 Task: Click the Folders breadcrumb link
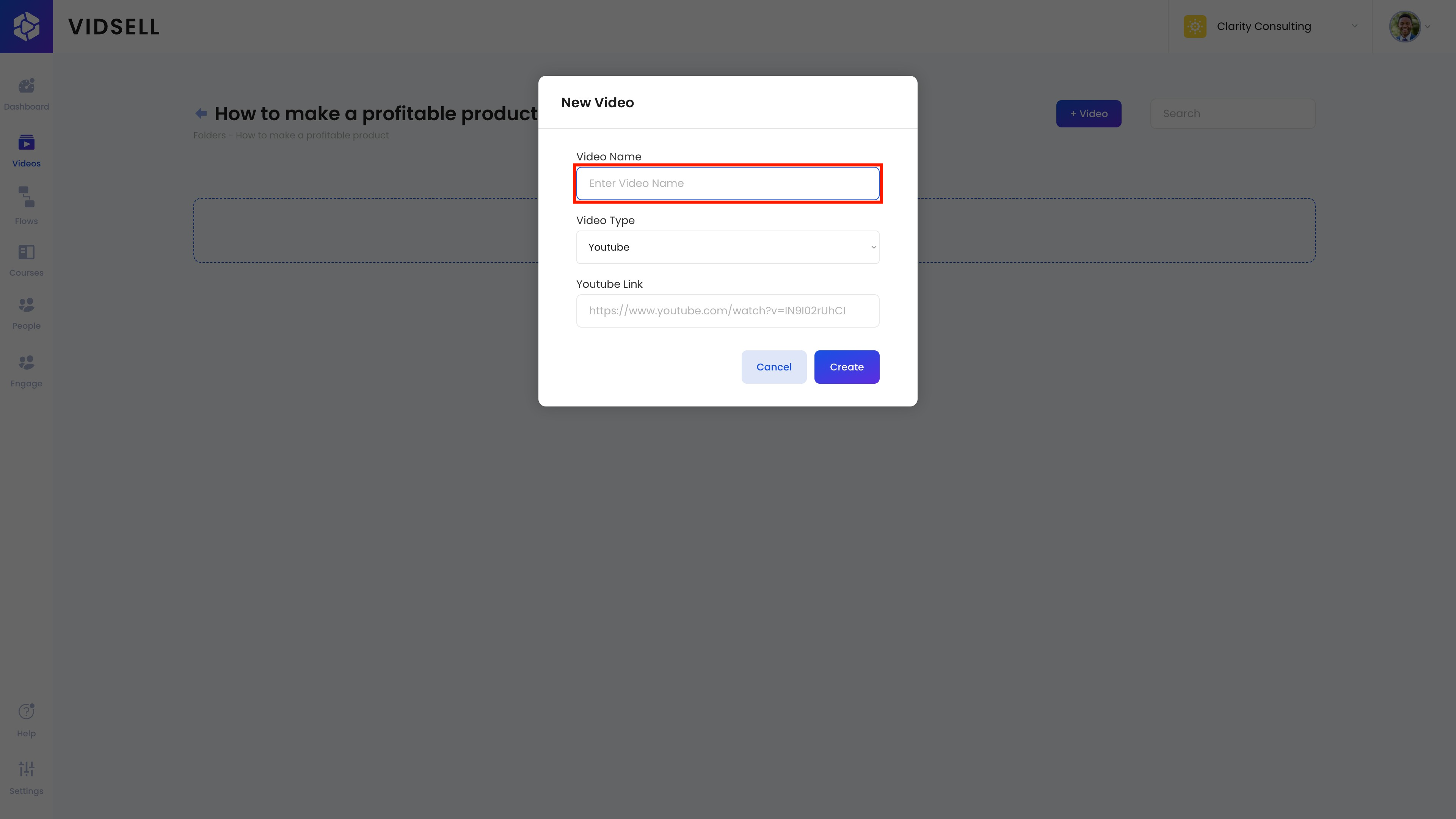click(x=209, y=135)
